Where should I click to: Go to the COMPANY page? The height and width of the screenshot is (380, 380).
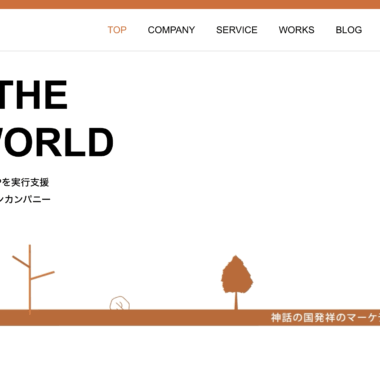click(x=171, y=30)
